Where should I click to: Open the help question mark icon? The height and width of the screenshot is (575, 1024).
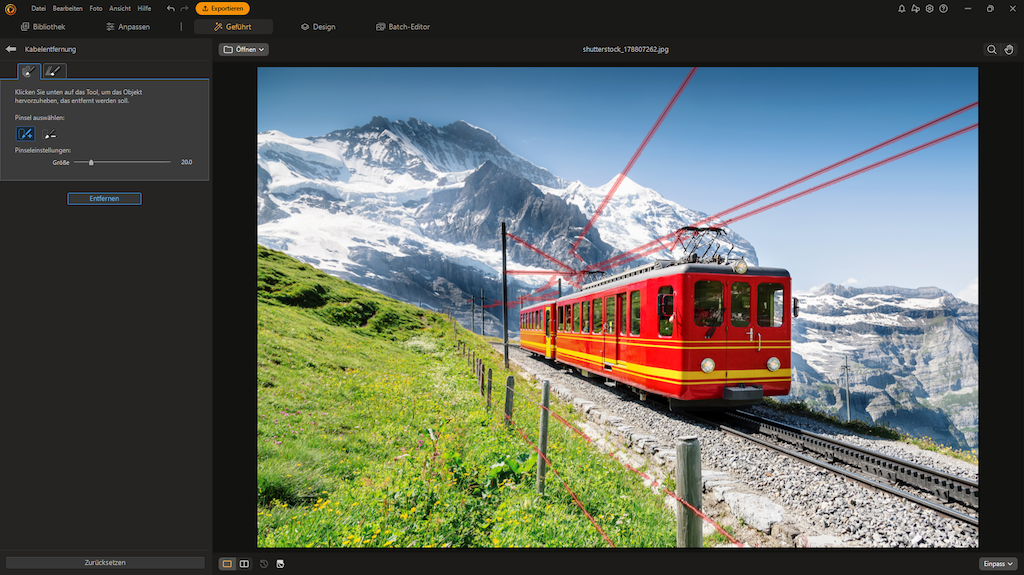(943, 8)
